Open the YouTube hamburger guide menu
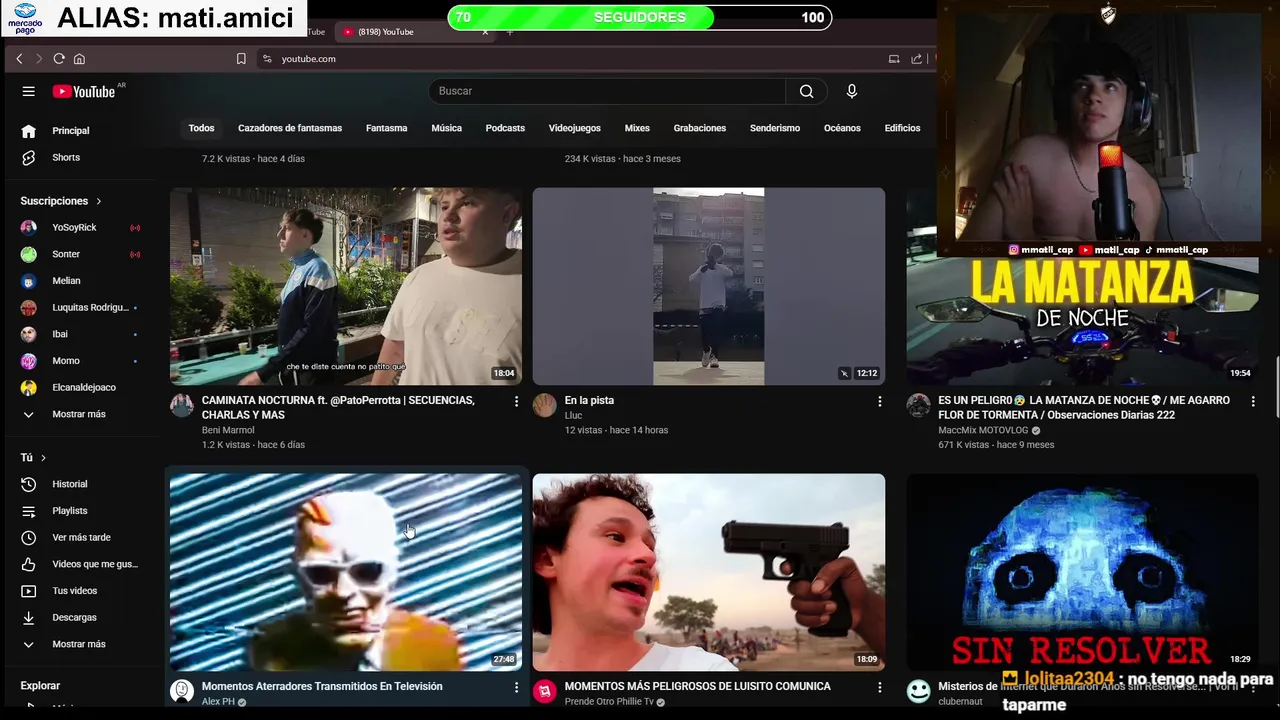Image resolution: width=1280 pixels, height=720 pixels. 28,91
